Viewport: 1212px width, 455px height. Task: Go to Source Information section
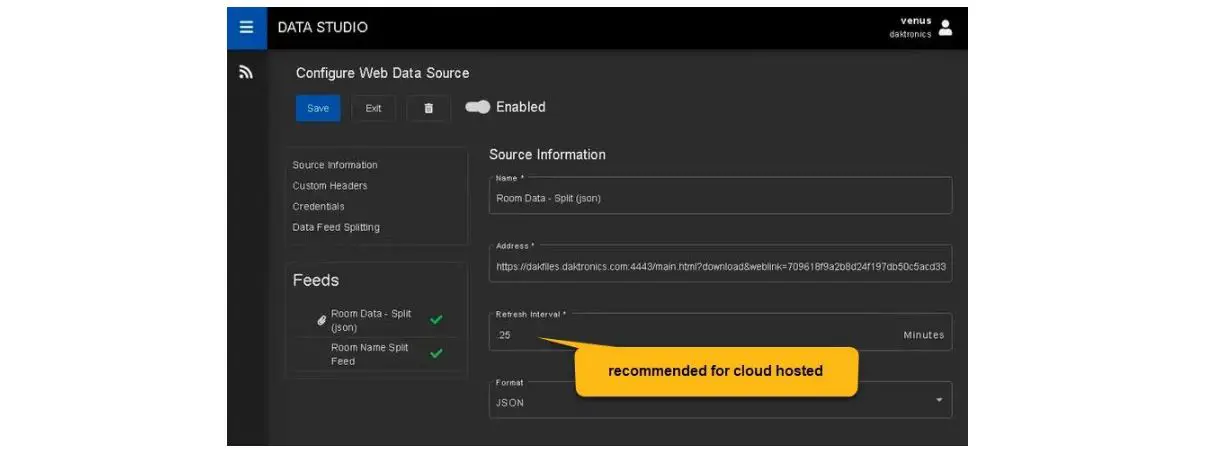(x=335, y=165)
